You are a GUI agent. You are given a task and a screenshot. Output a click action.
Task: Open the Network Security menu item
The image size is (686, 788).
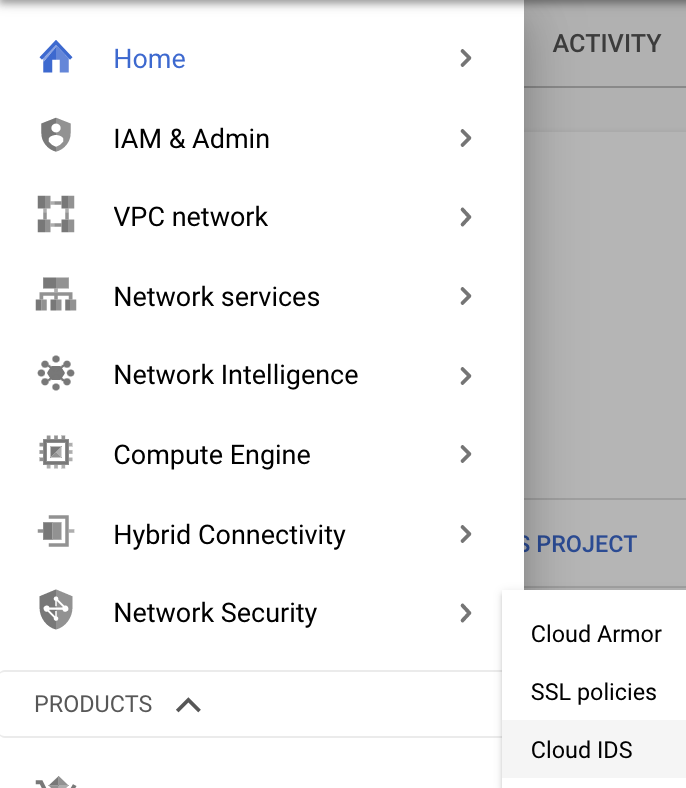[x=215, y=613]
